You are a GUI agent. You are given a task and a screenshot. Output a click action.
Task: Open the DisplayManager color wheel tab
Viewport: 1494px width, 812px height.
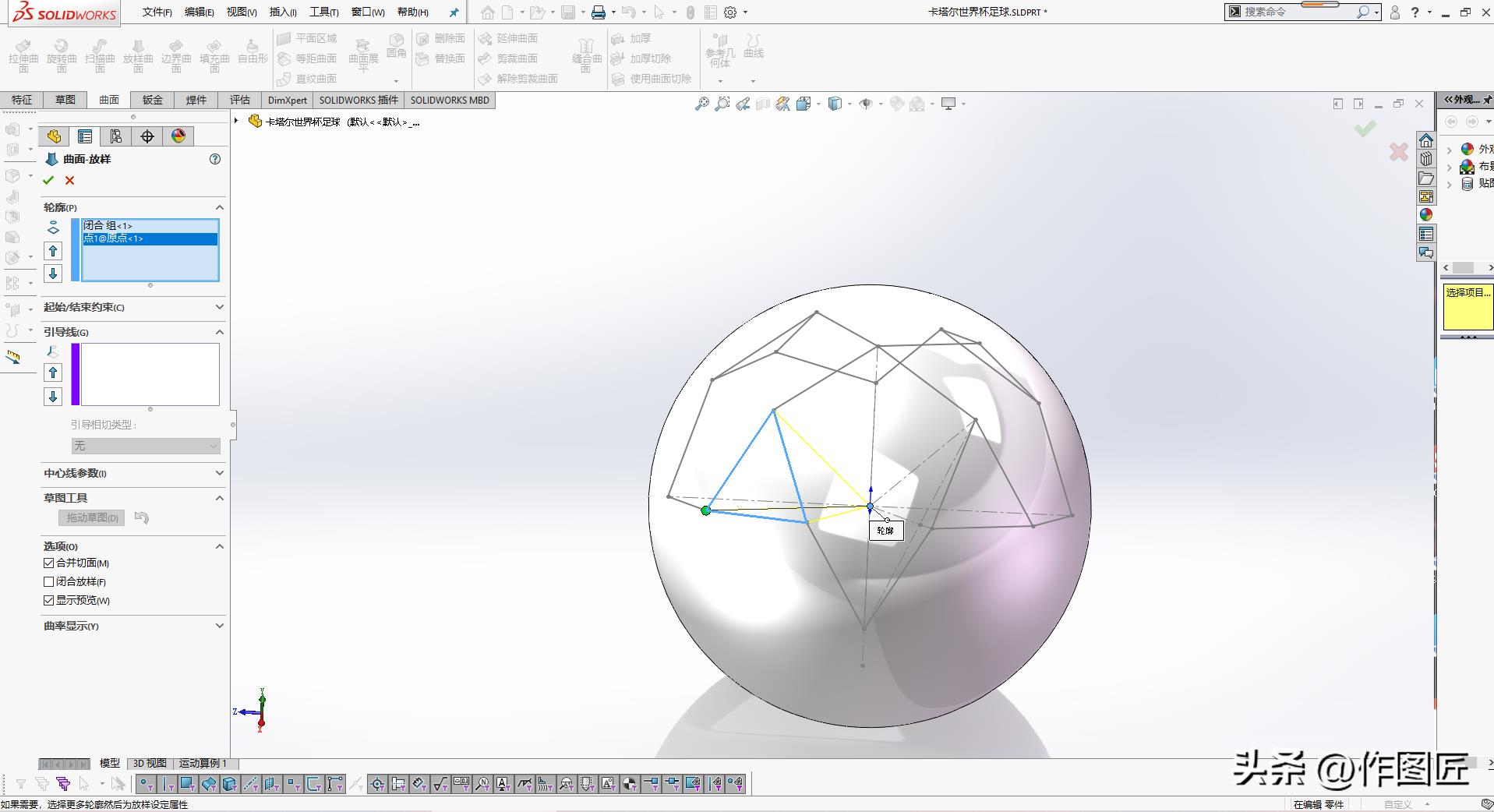(x=178, y=136)
